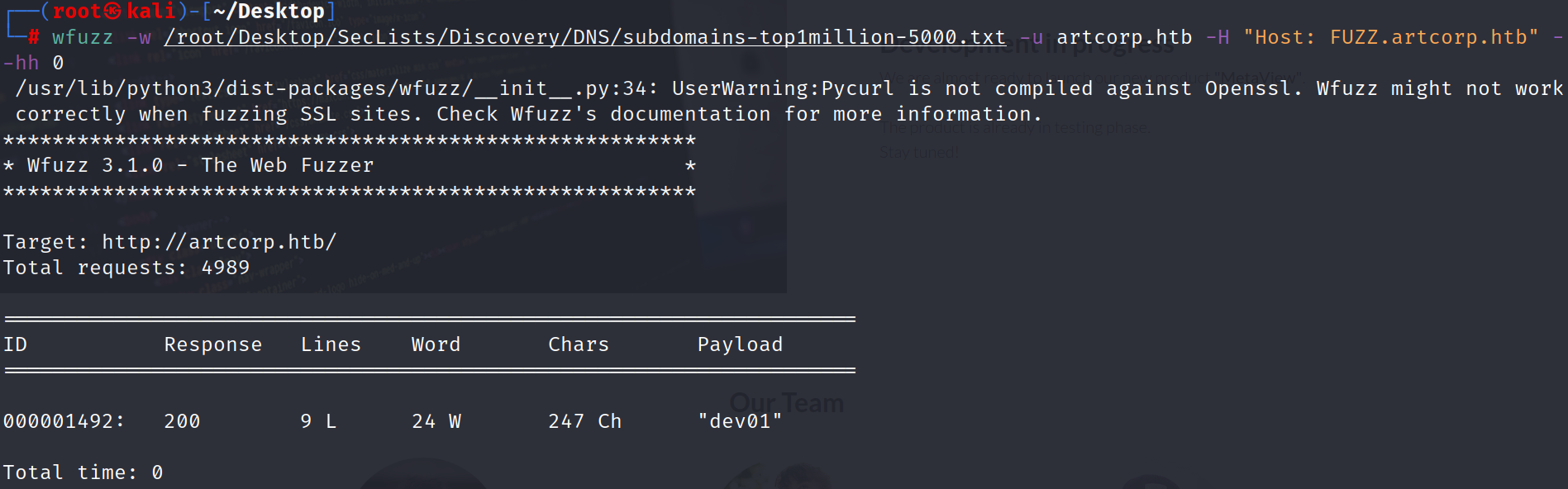Click the artcorp.htb argument after -u
The height and width of the screenshot is (489, 1568).
1124,37
